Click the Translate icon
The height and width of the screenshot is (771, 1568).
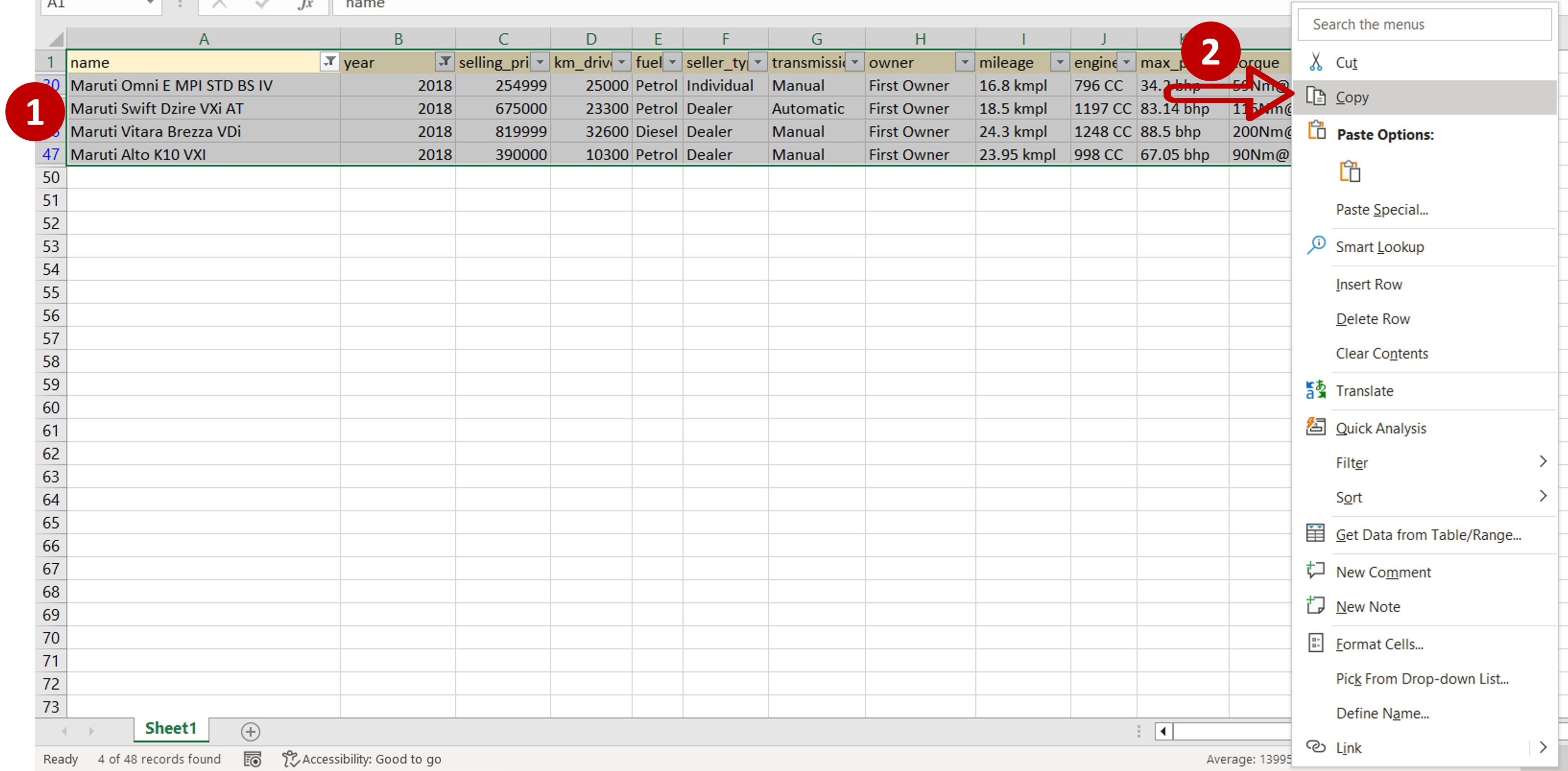1316,390
